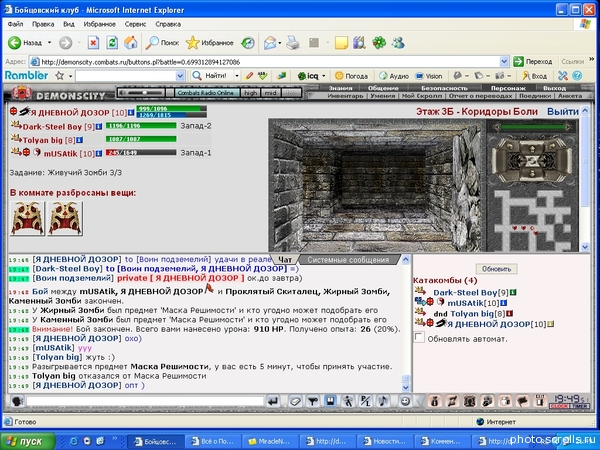The height and width of the screenshot is (450, 600).
Task: Open the IE history clock icon
Action: 248,43
